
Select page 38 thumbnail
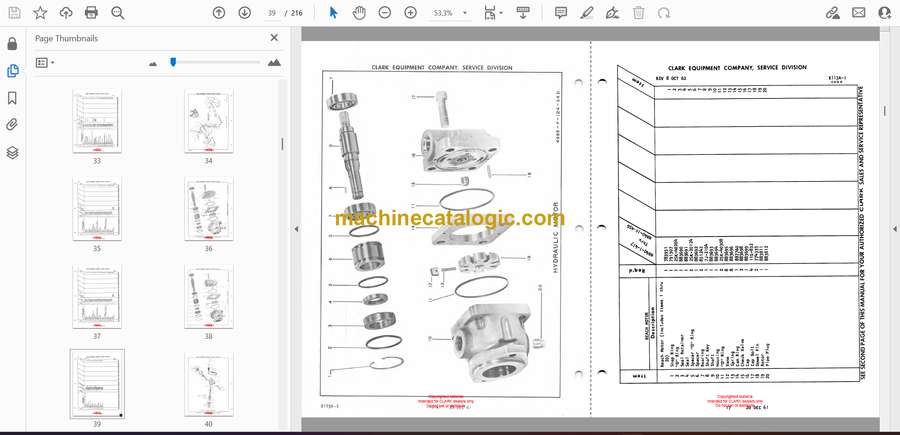click(208, 297)
